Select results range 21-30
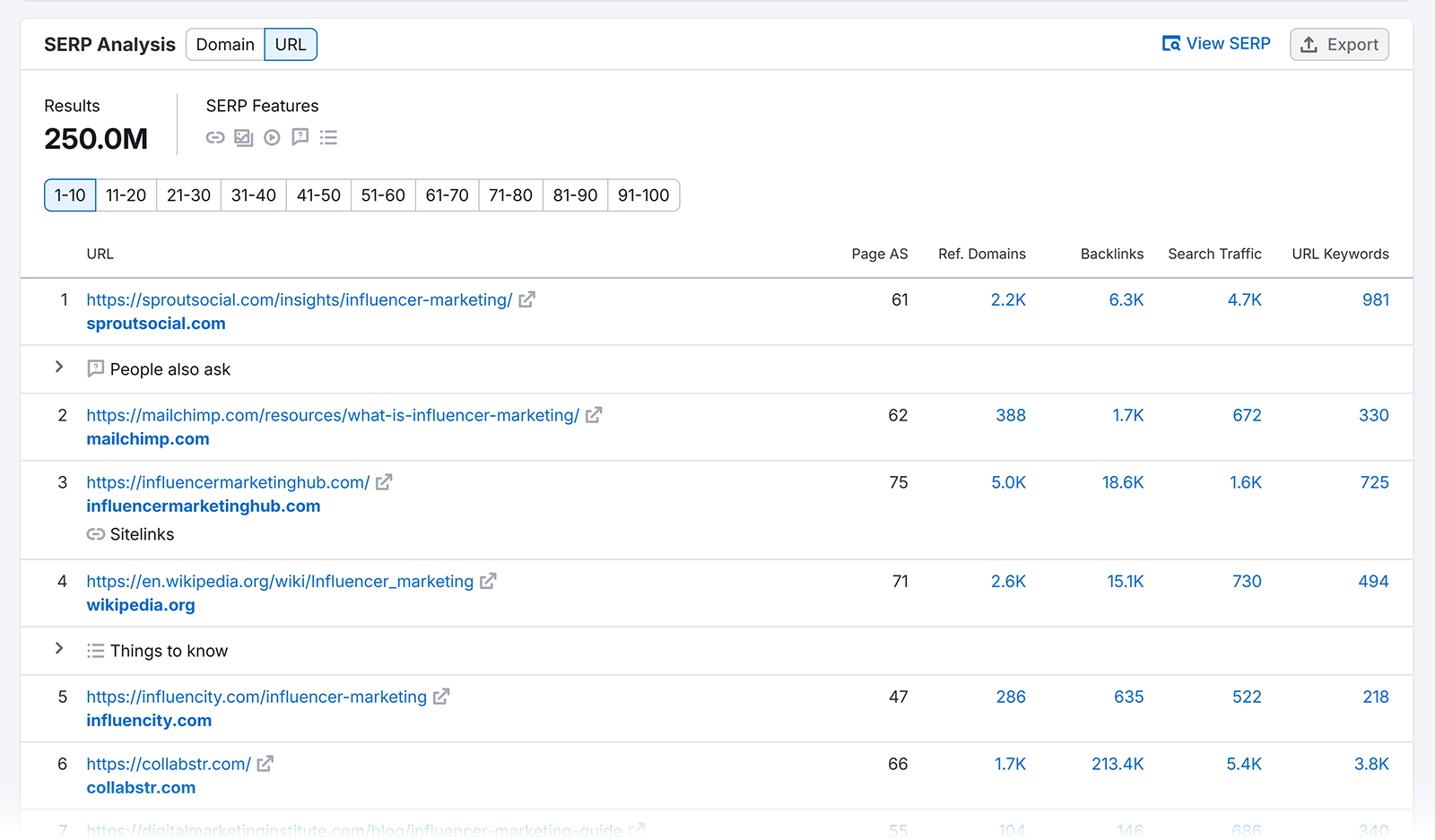 tap(188, 195)
